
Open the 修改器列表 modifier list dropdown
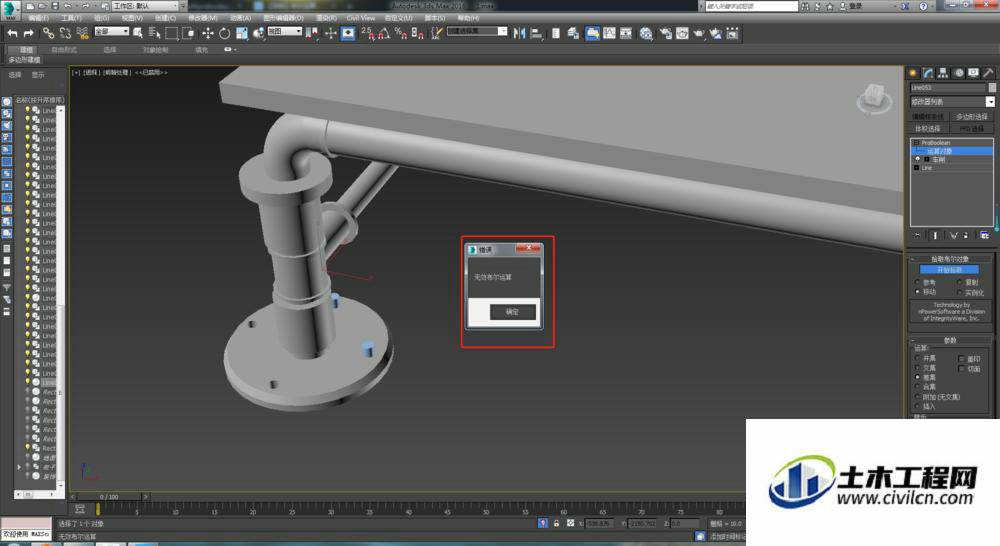coord(952,101)
